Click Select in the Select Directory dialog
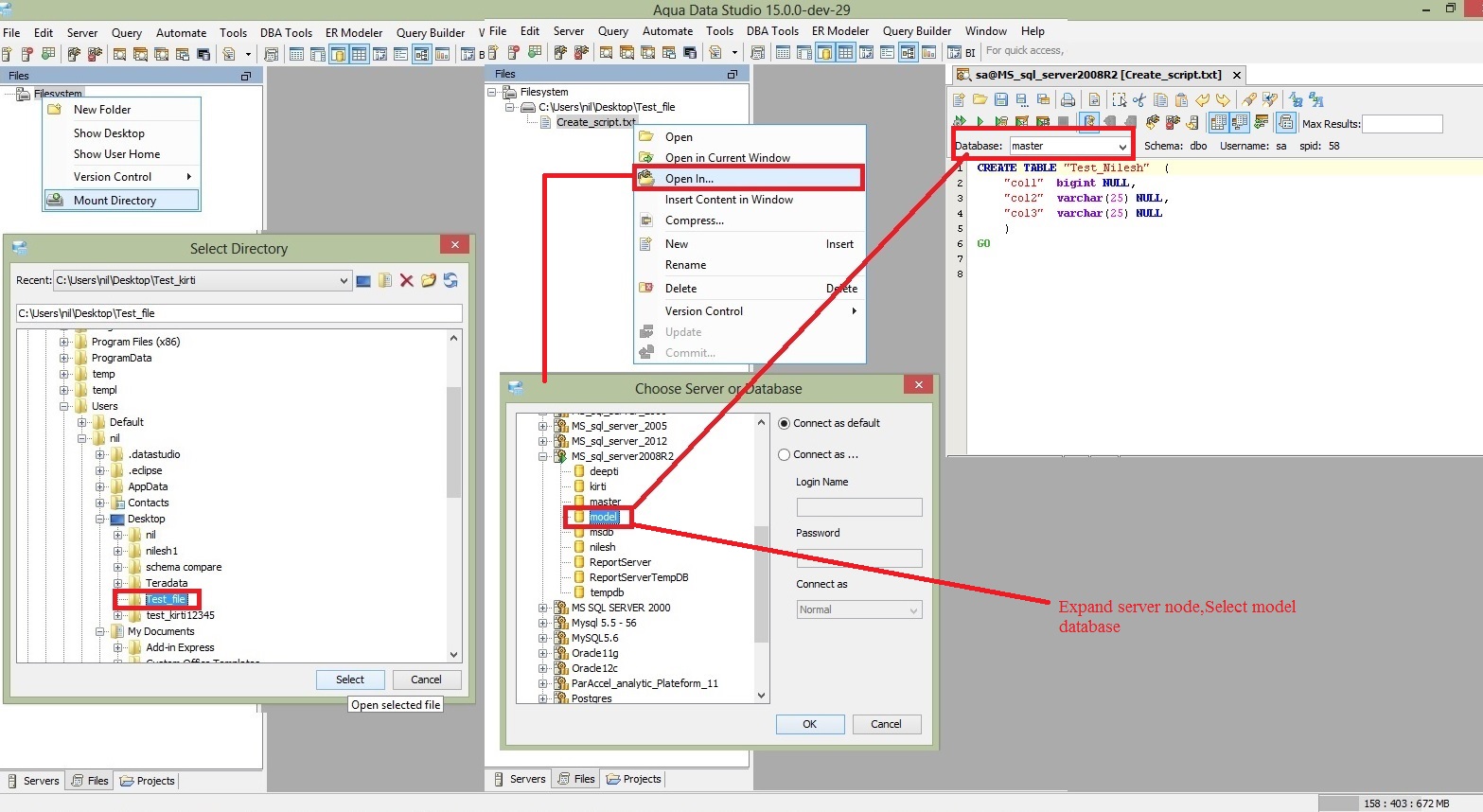 coord(350,680)
